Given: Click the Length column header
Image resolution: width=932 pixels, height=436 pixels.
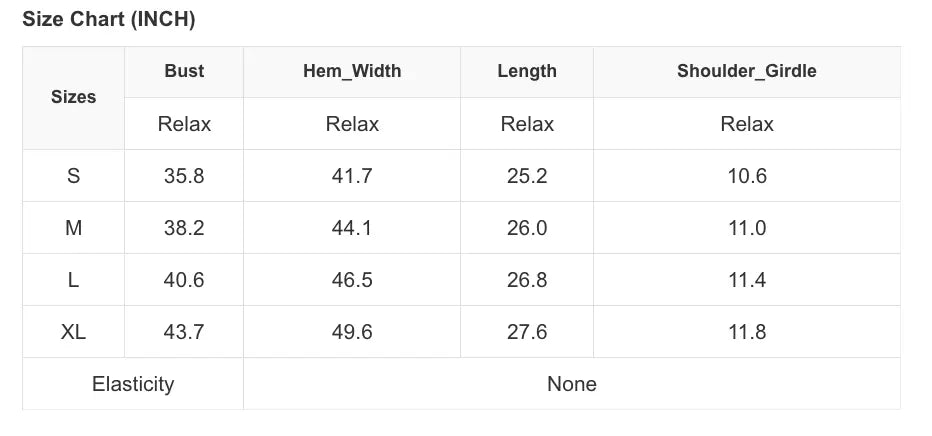Looking at the screenshot, I should pyautogui.click(x=527, y=71).
